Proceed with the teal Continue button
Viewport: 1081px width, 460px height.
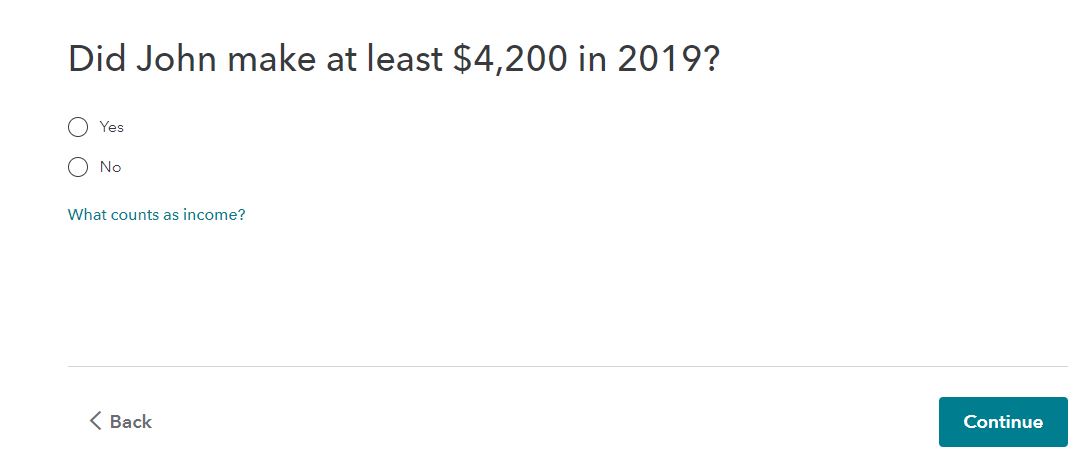pos(1003,421)
